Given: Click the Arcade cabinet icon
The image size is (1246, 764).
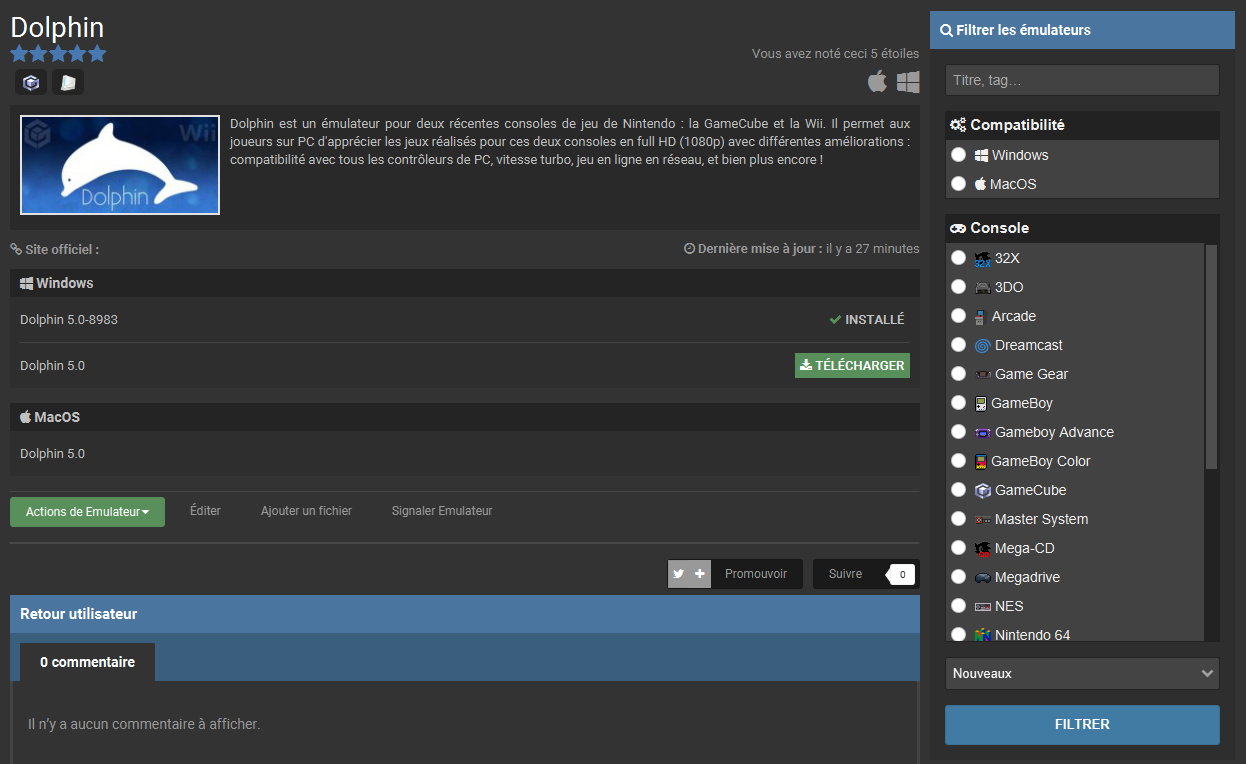Looking at the screenshot, I should click(981, 316).
